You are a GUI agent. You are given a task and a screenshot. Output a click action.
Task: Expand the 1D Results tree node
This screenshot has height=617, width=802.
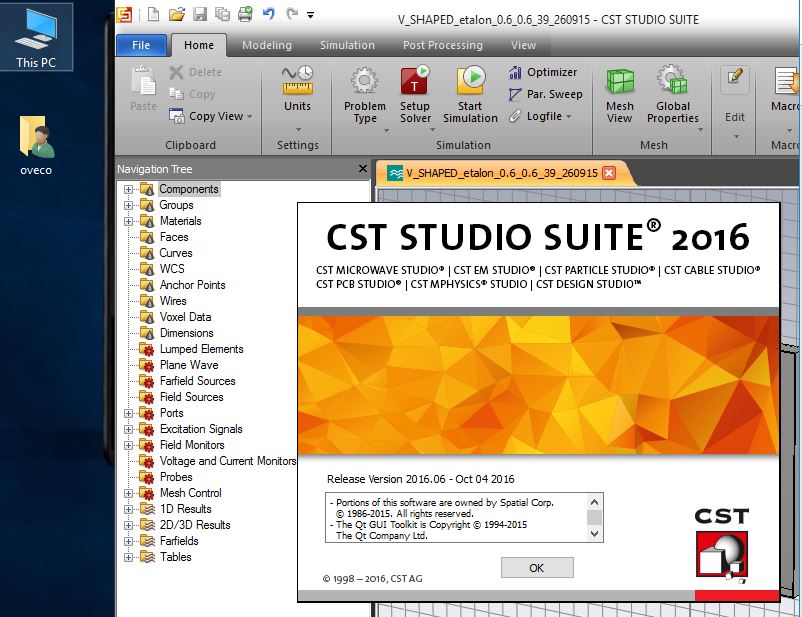tap(128, 509)
